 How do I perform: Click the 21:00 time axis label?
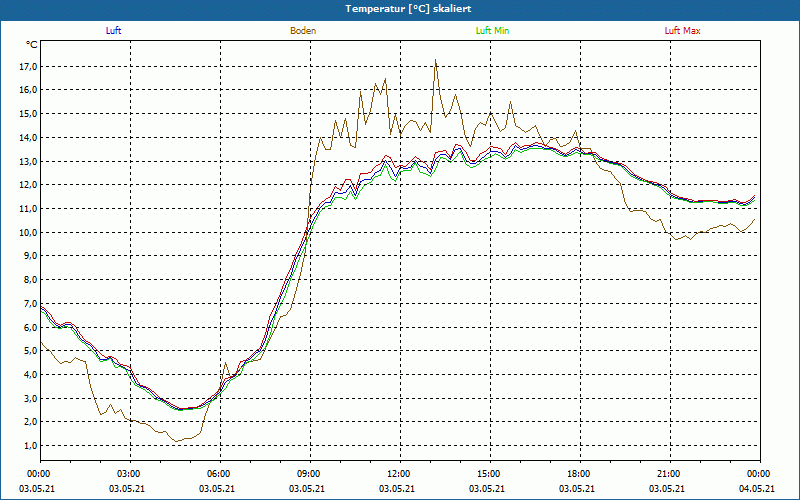[x=670, y=474]
